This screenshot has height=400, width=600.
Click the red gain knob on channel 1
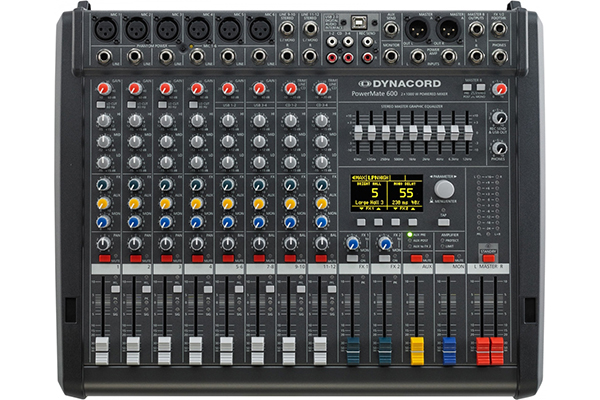click(x=102, y=91)
